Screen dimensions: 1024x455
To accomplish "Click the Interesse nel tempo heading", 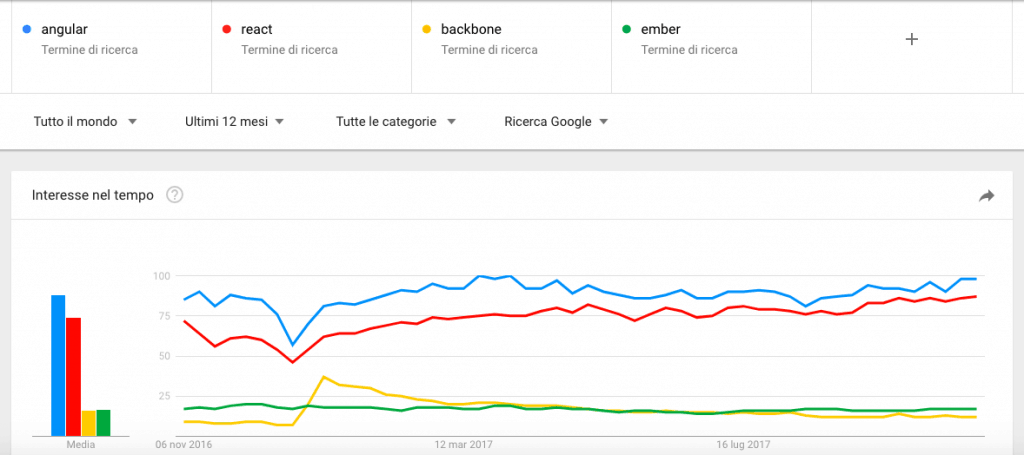I will click(93, 195).
